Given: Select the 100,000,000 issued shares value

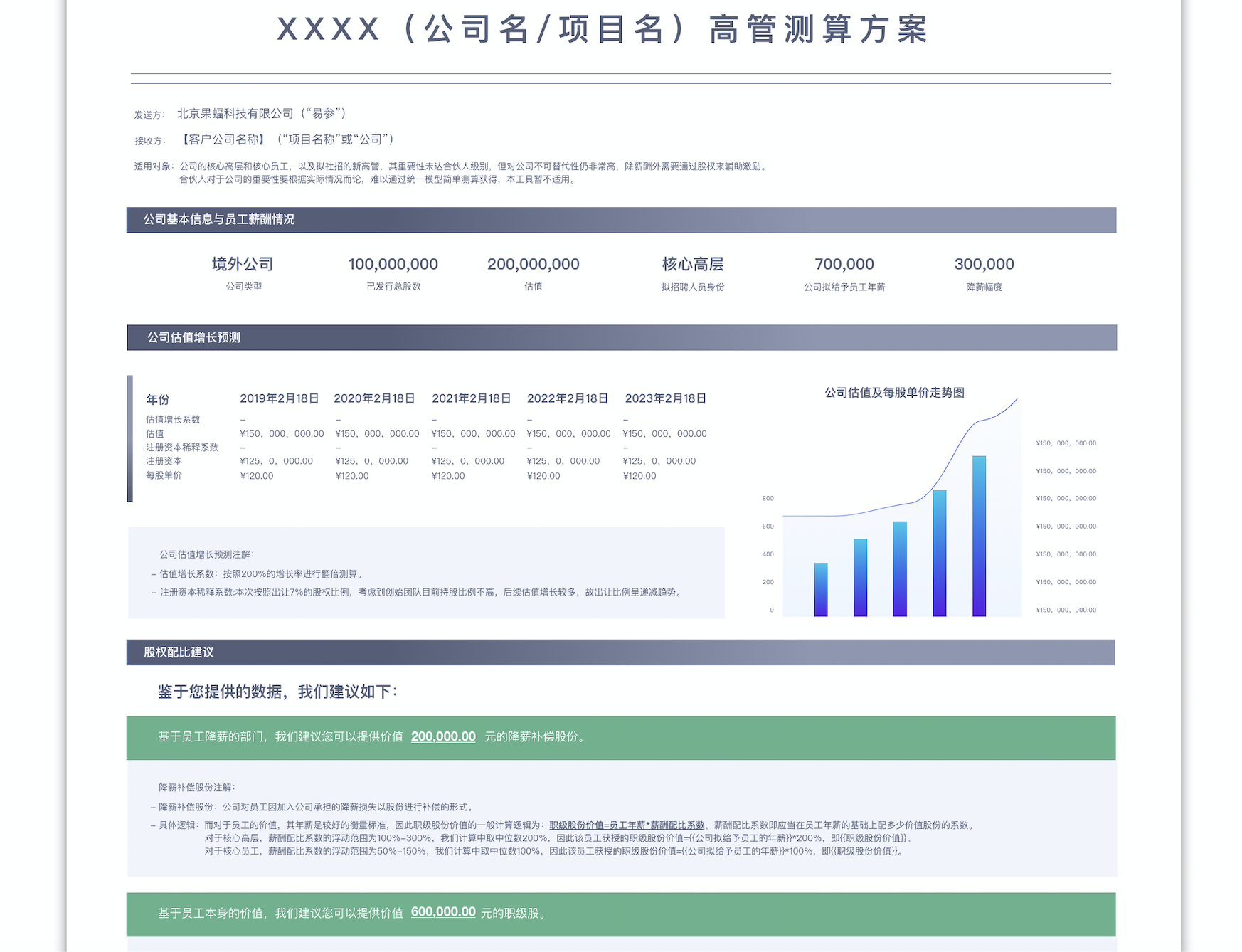Looking at the screenshot, I should tap(393, 264).
